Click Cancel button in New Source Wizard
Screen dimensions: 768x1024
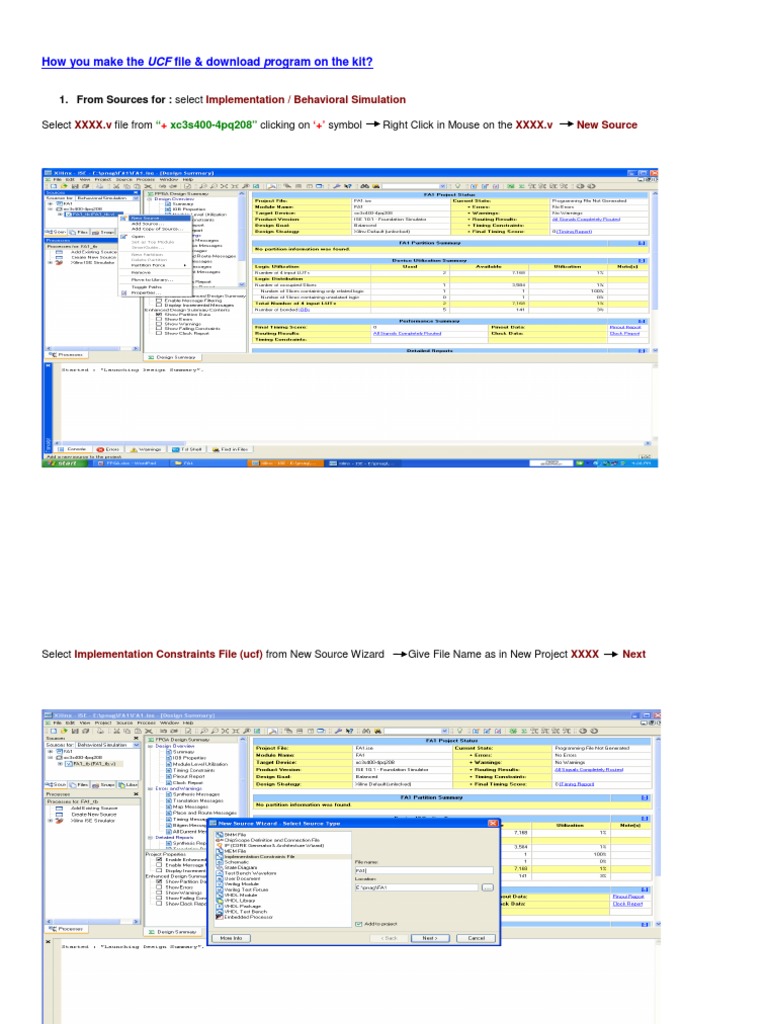[476, 938]
